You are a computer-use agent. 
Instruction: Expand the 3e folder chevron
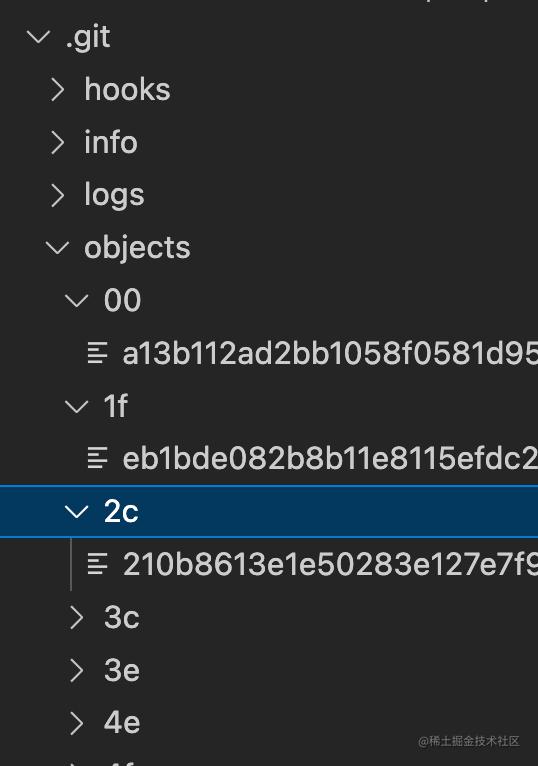coord(77,670)
